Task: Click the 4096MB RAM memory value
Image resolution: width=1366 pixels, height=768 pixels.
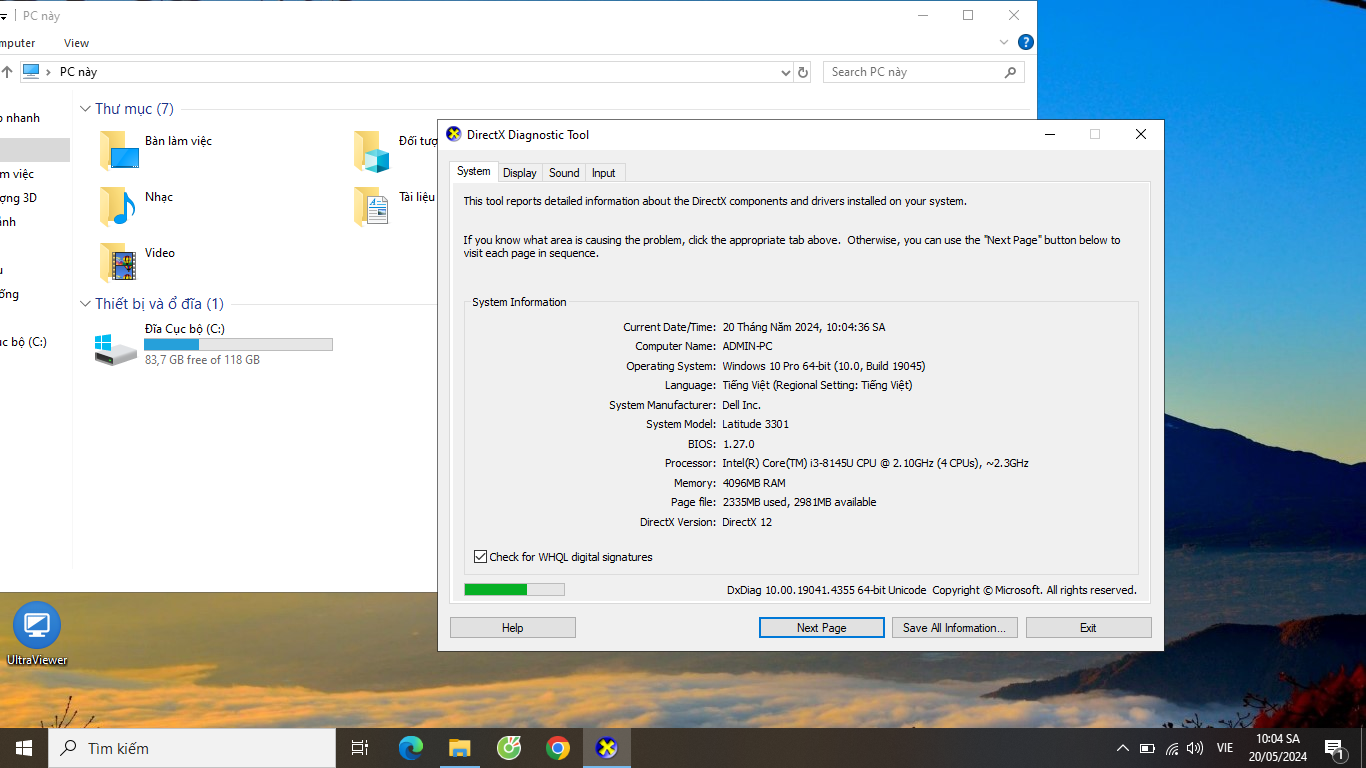Action: [x=754, y=483]
